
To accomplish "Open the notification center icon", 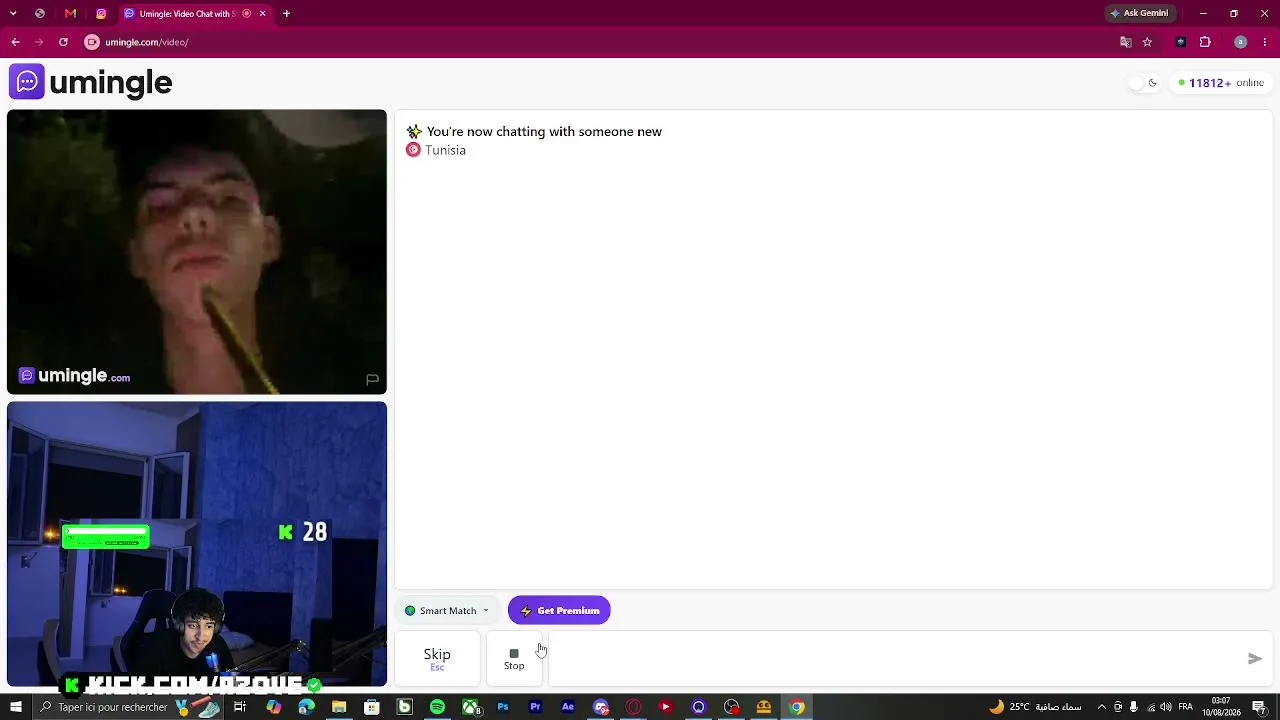I will 1258,707.
